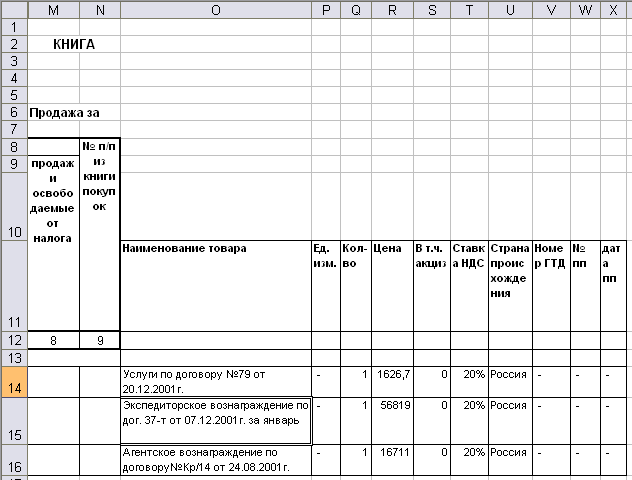Select row 6 header

pyautogui.click(x=14, y=112)
